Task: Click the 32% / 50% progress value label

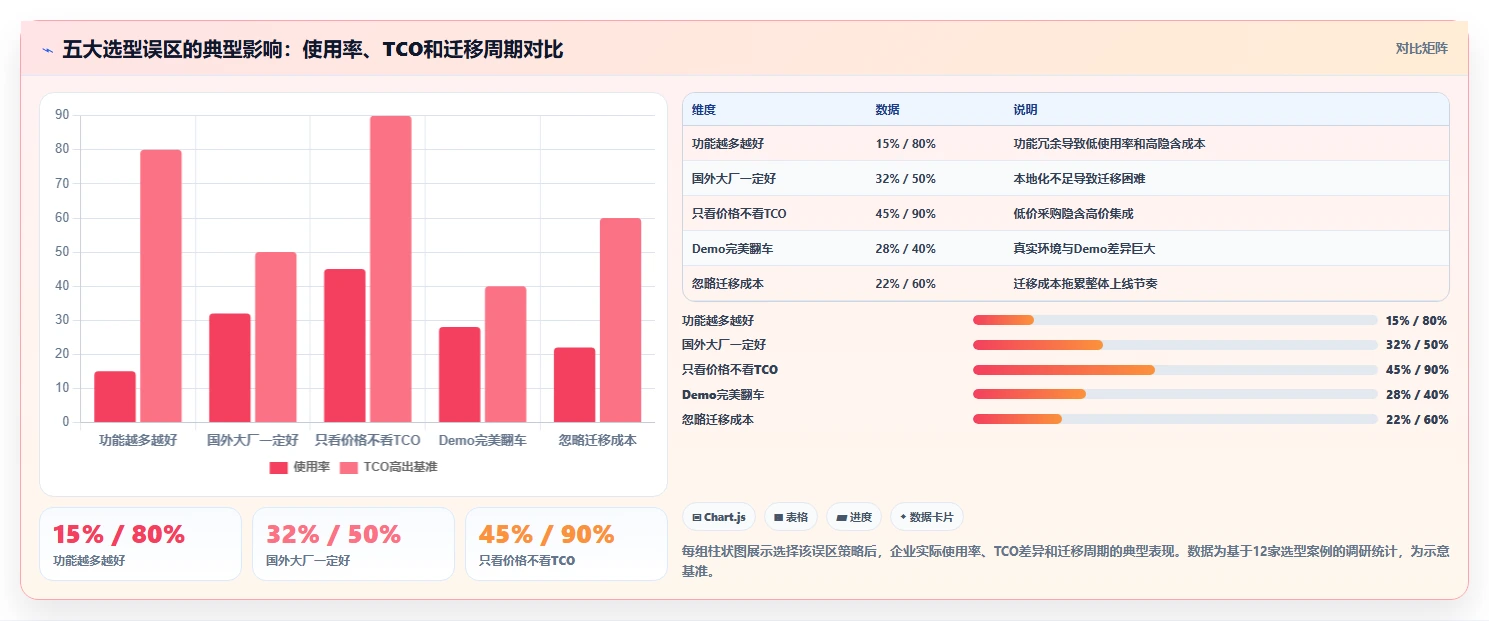Action: click(1417, 345)
